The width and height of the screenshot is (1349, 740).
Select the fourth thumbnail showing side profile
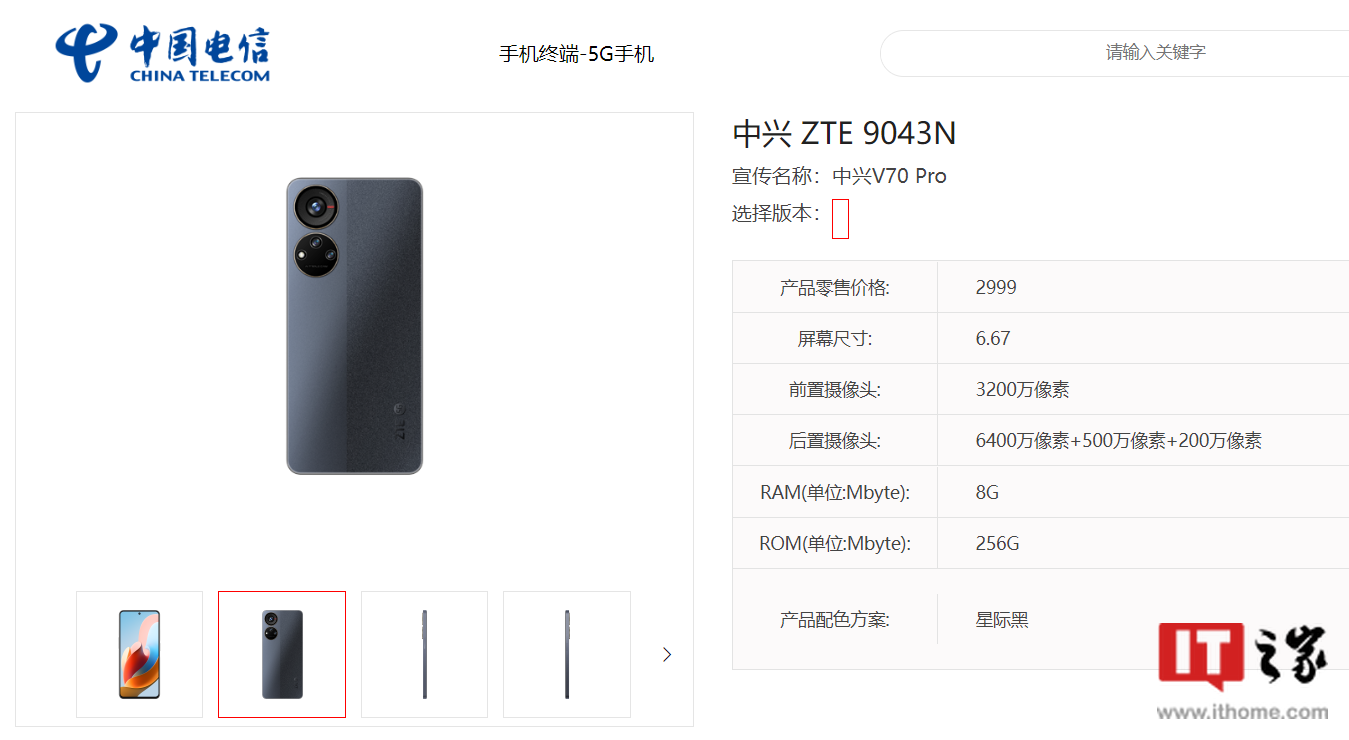pyautogui.click(x=567, y=654)
